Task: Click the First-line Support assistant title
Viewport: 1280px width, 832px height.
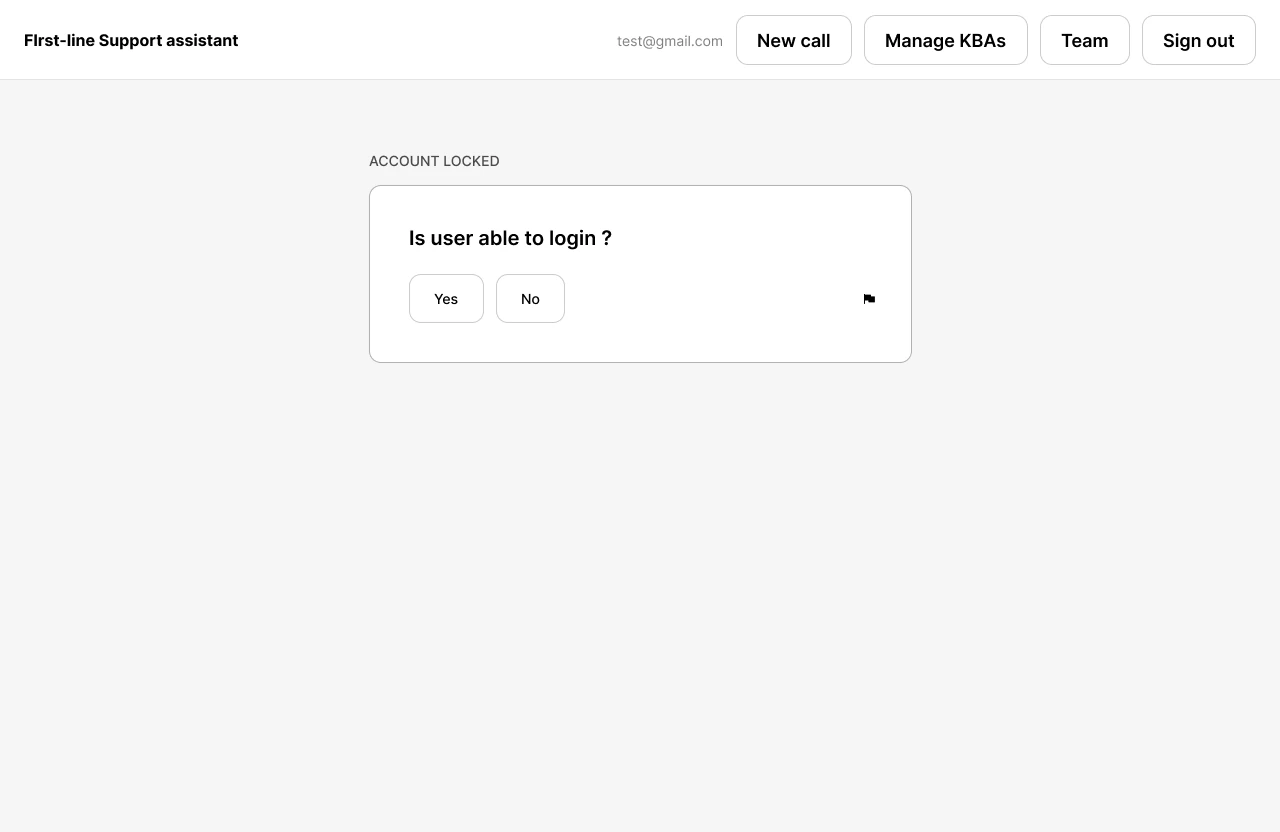Action: [x=131, y=40]
